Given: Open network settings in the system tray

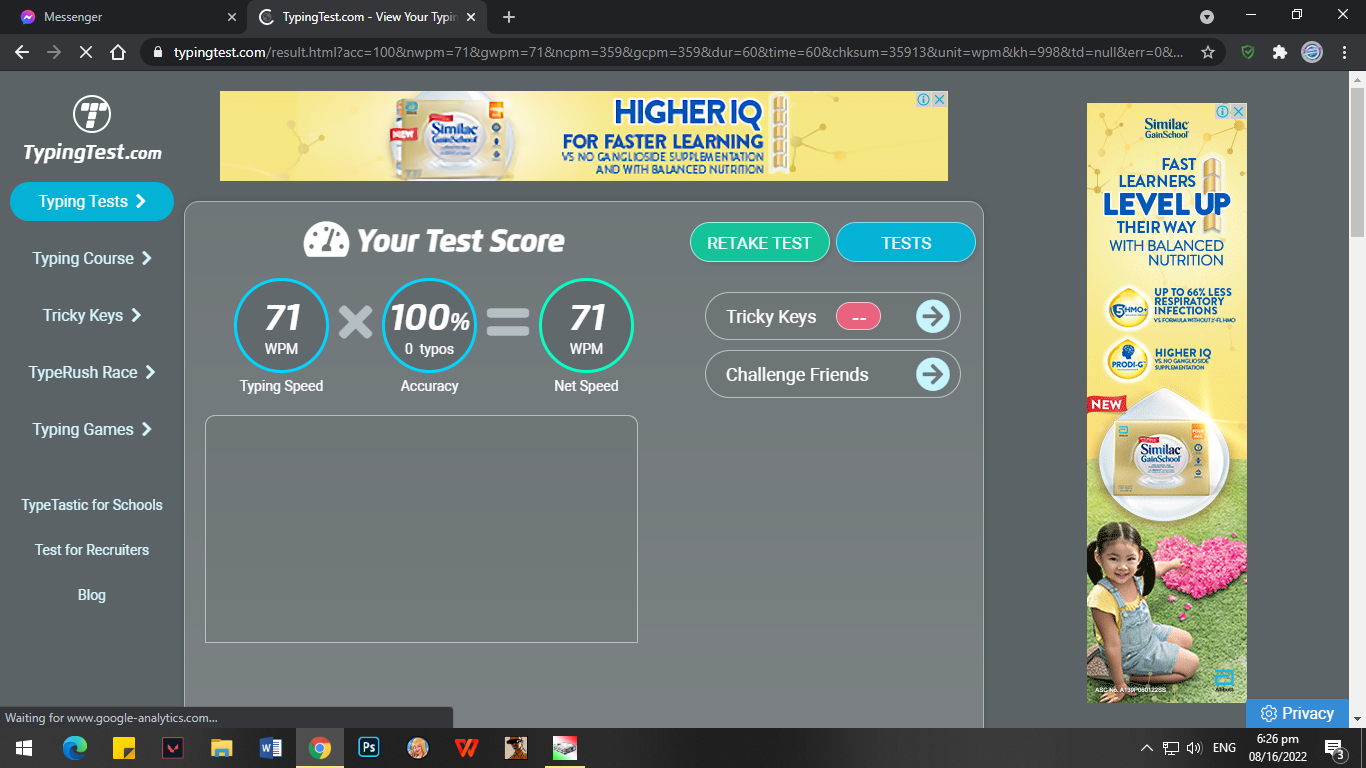Looking at the screenshot, I should point(1171,748).
